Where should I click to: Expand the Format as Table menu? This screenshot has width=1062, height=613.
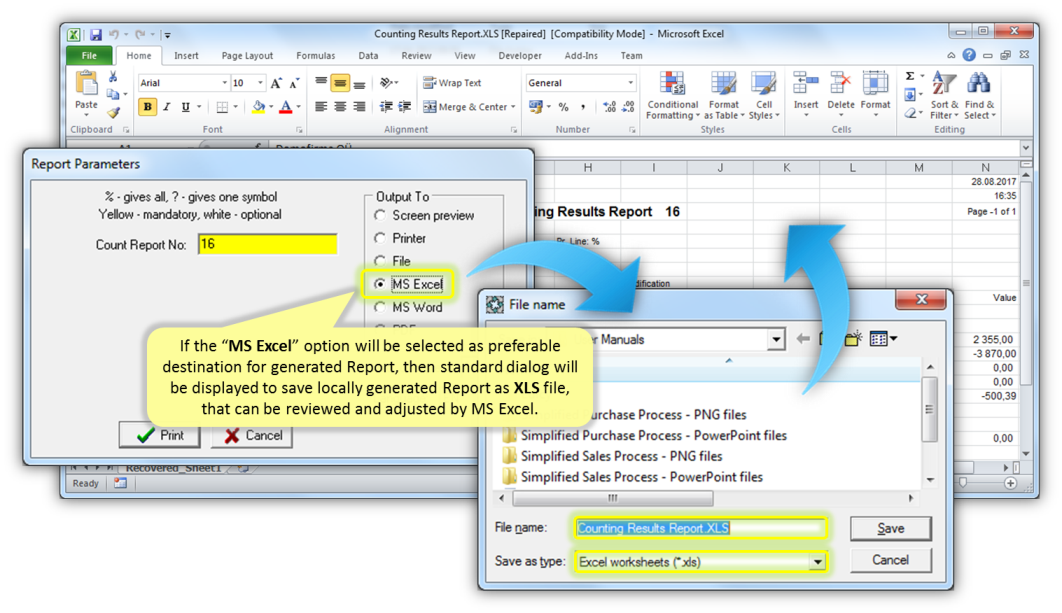tap(723, 96)
